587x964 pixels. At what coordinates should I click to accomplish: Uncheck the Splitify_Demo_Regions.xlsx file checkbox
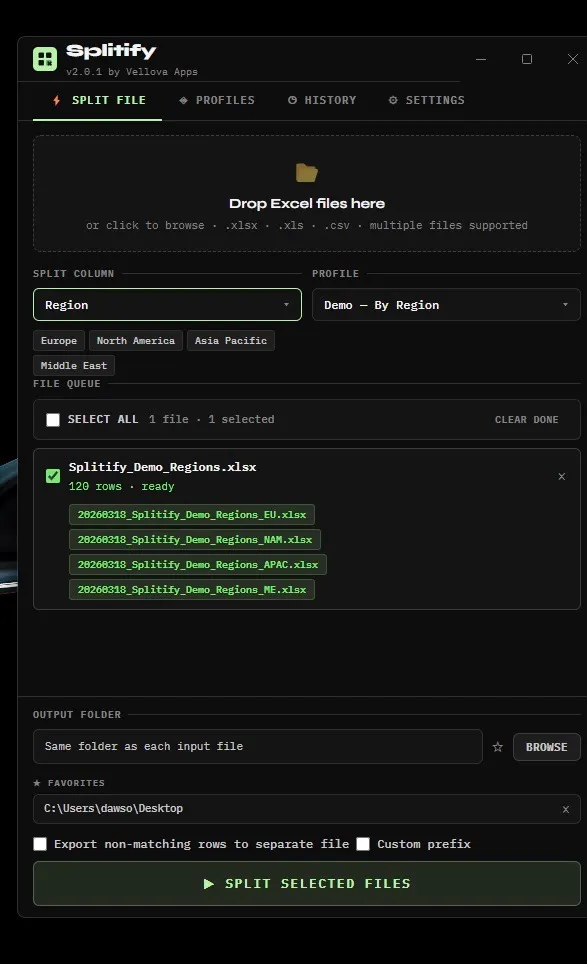pyautogui.click(x=53, y=476)
